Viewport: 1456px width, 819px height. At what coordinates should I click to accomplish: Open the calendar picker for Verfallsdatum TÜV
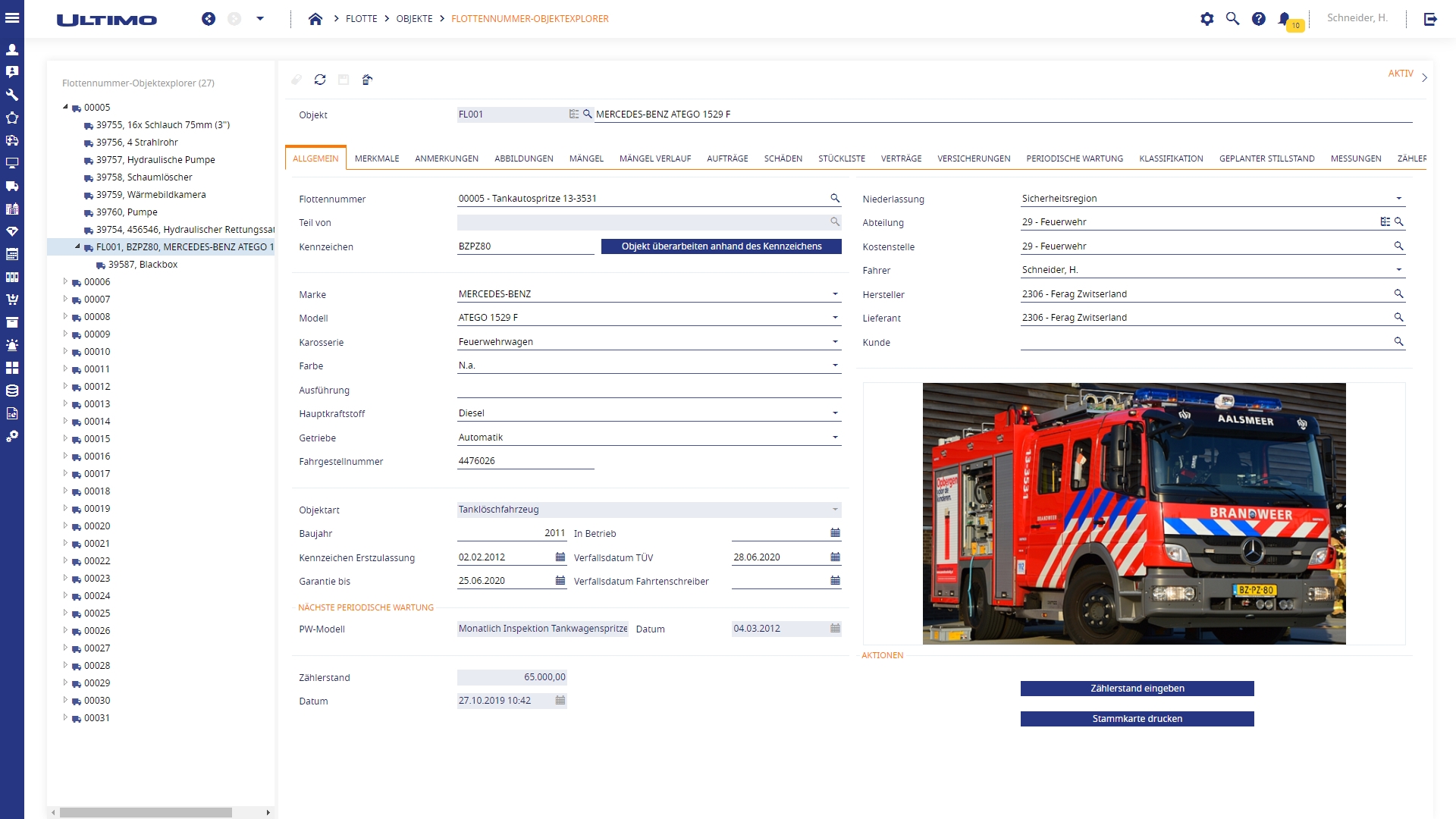point(835,557)
